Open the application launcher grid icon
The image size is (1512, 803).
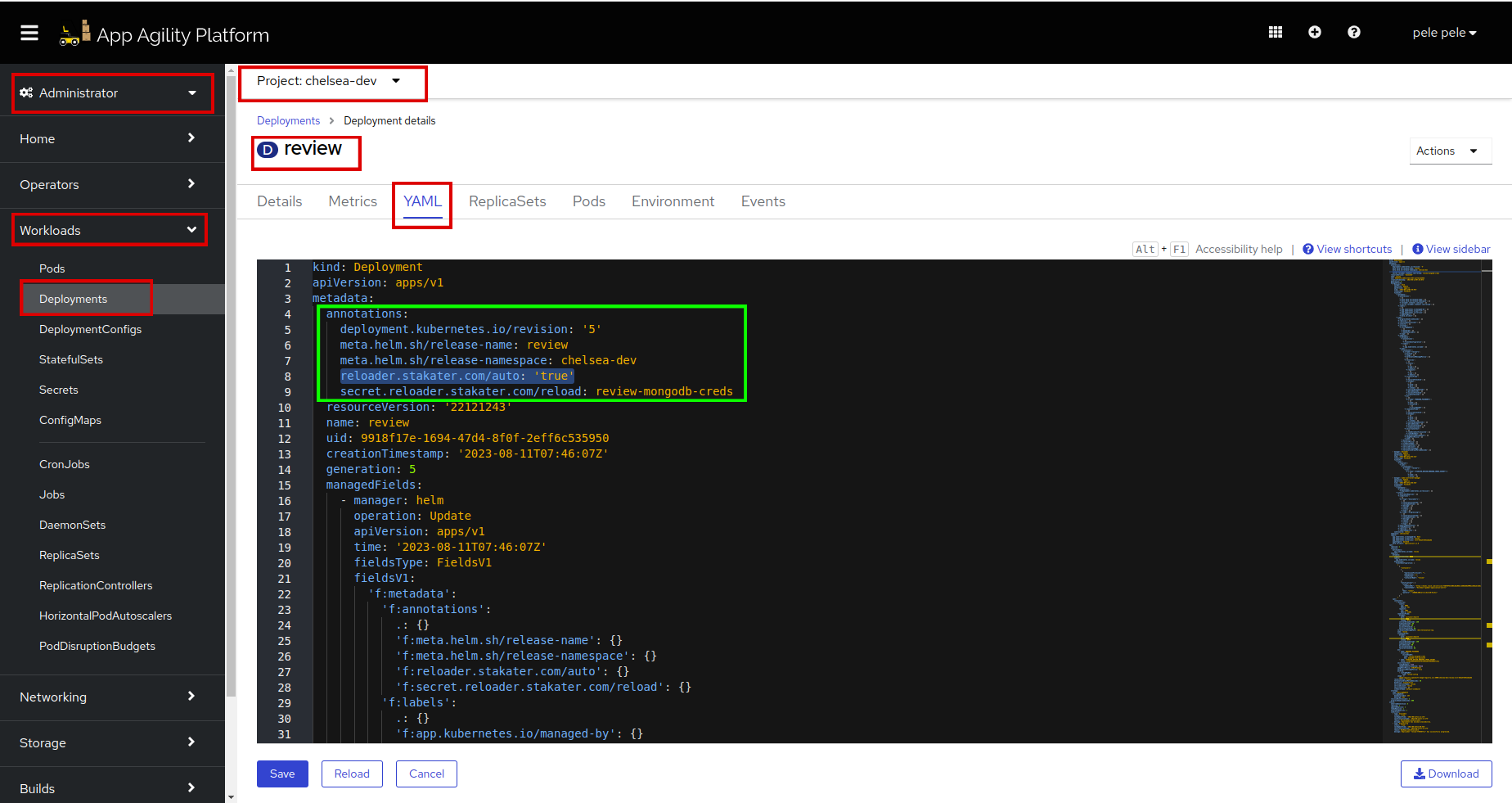1275,32
